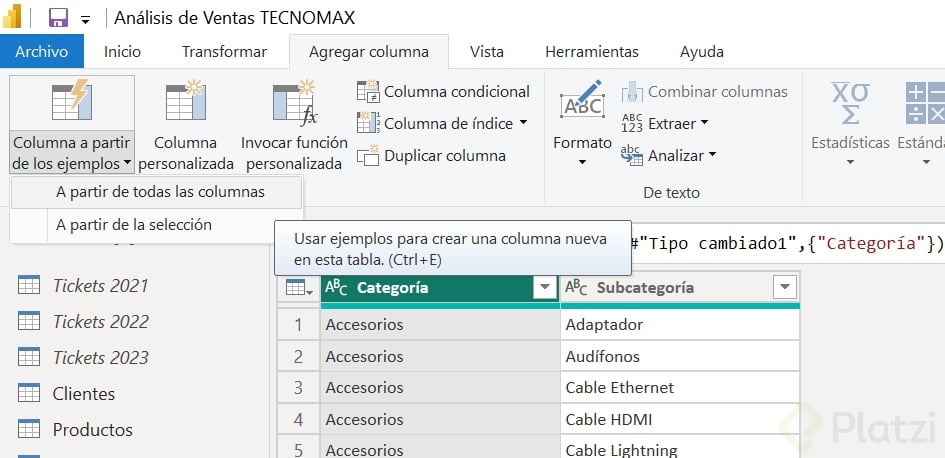The image size is (945, 458).
Task: Click the Invocar función personalizada icon
Action: 294,103
